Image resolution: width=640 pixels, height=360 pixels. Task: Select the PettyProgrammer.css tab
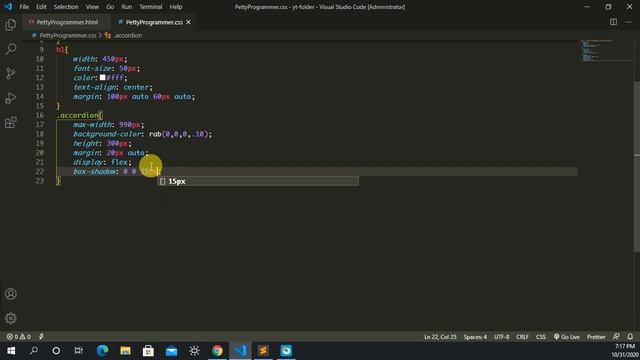[154, 22]
